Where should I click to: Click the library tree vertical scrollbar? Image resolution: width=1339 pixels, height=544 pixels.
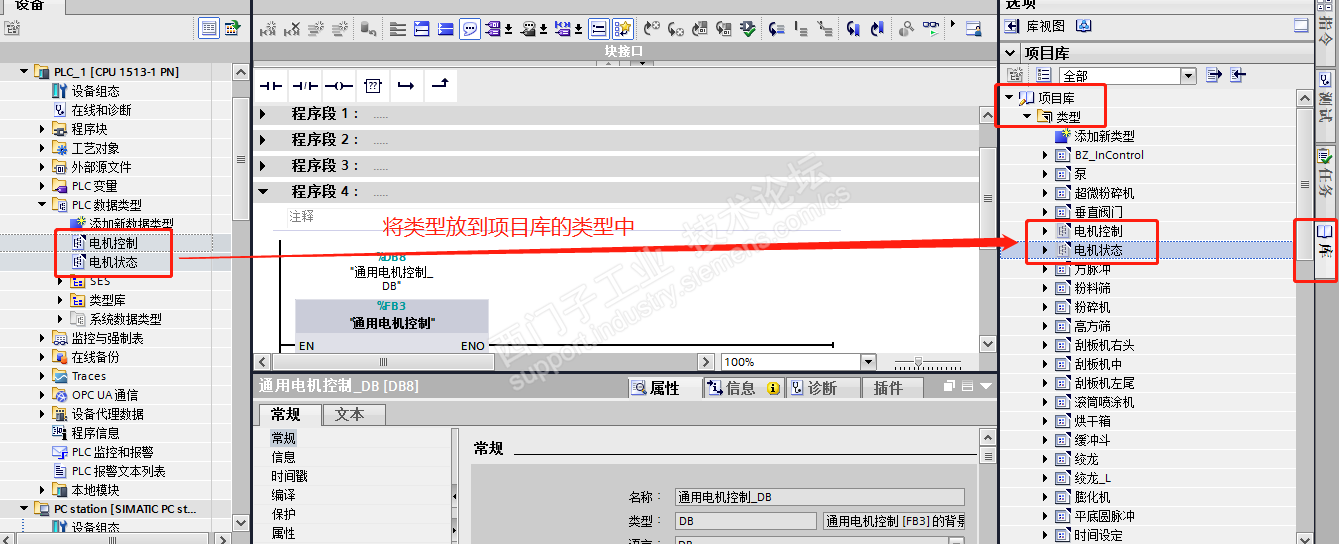tap(1304, 183)
